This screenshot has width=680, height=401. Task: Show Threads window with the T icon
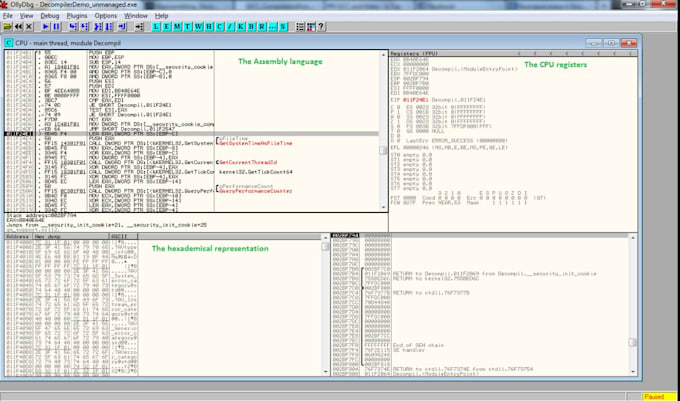(x=187, y=27)
